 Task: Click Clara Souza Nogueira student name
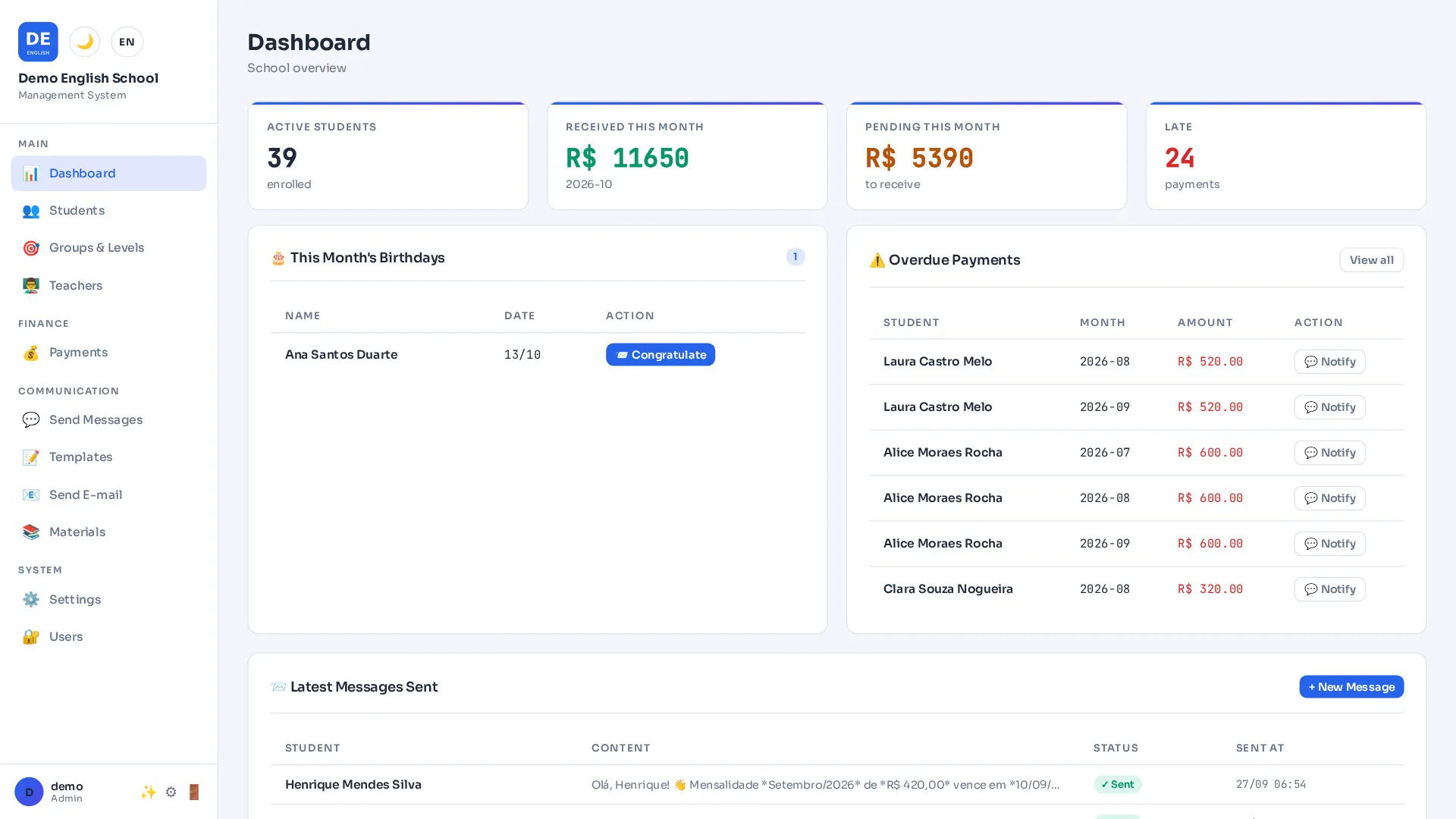(948, 588)
